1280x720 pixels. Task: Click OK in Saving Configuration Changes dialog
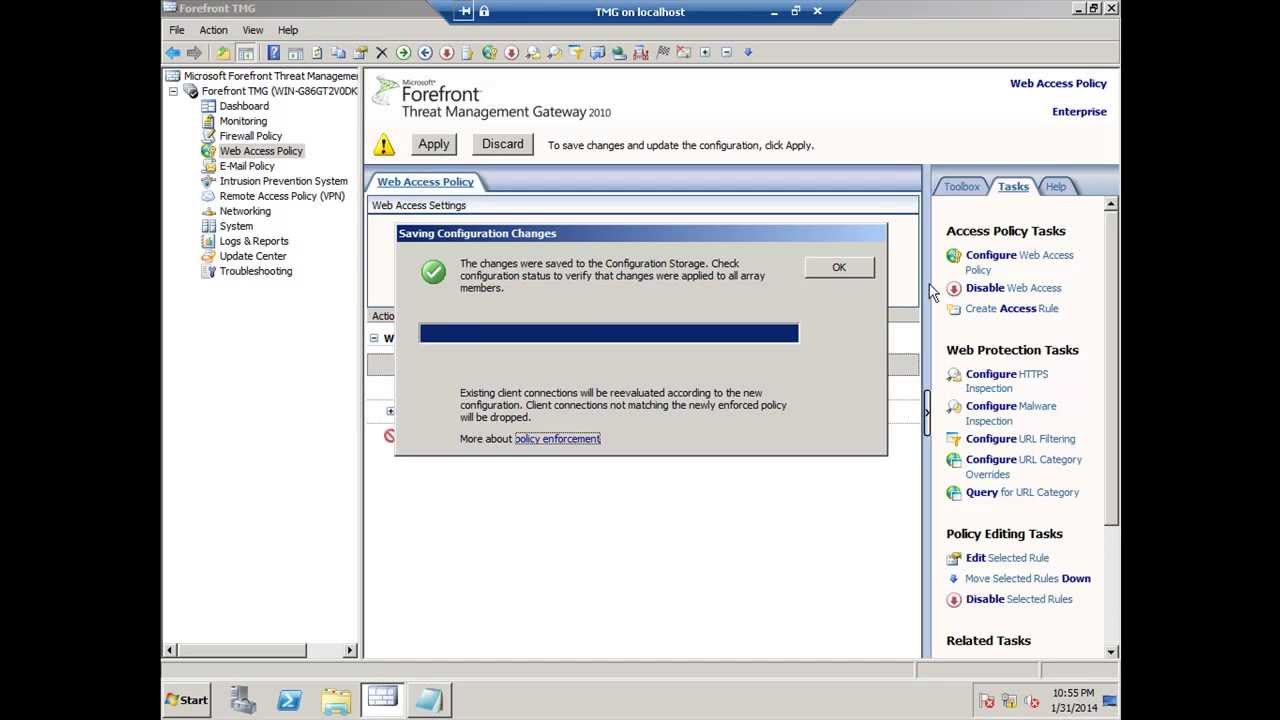[x=839, y=267]
